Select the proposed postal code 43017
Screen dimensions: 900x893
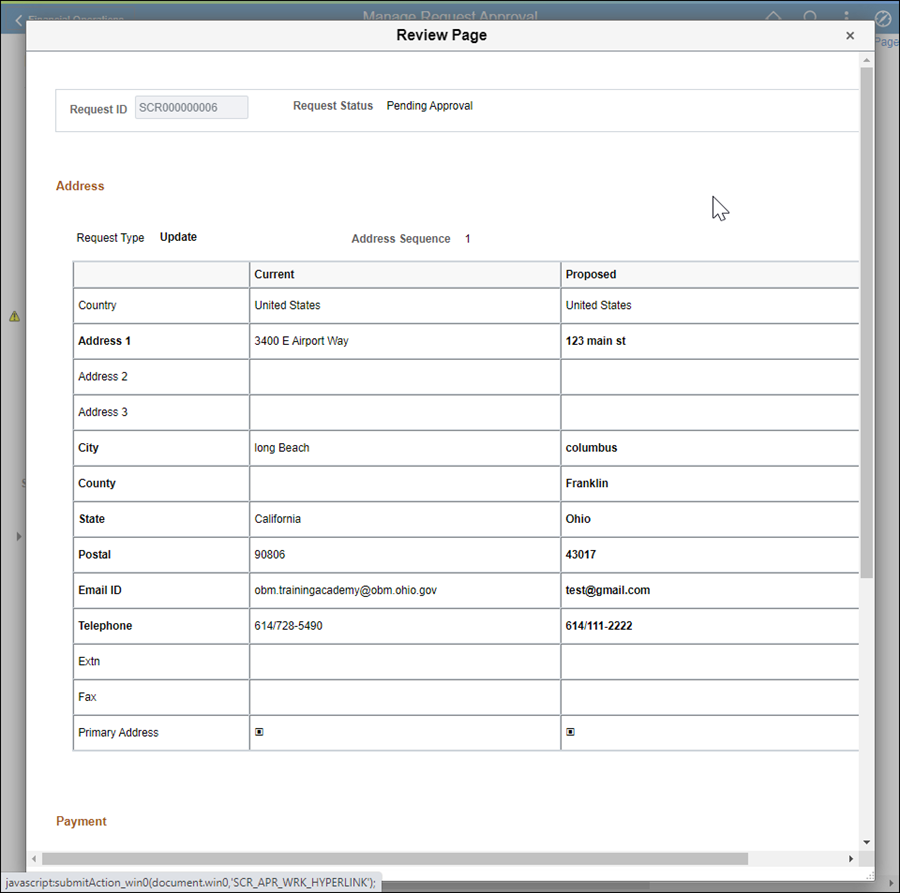(581, 554)
